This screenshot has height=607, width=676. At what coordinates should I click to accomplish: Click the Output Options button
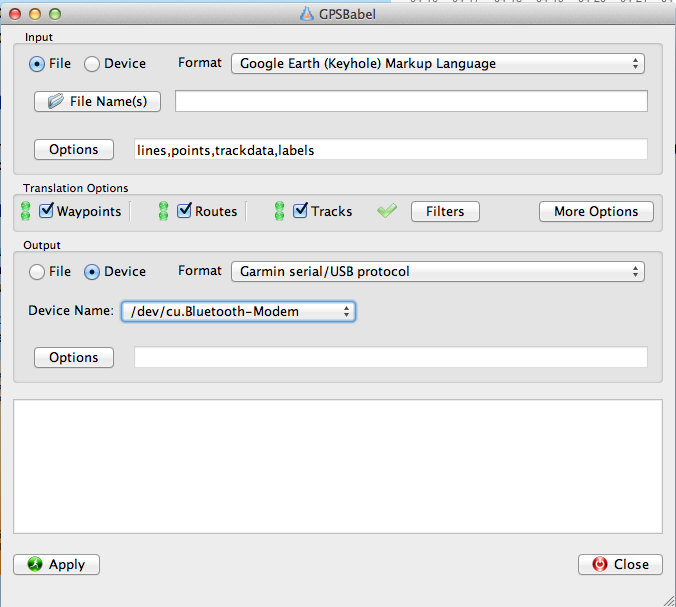pos(74,357)
